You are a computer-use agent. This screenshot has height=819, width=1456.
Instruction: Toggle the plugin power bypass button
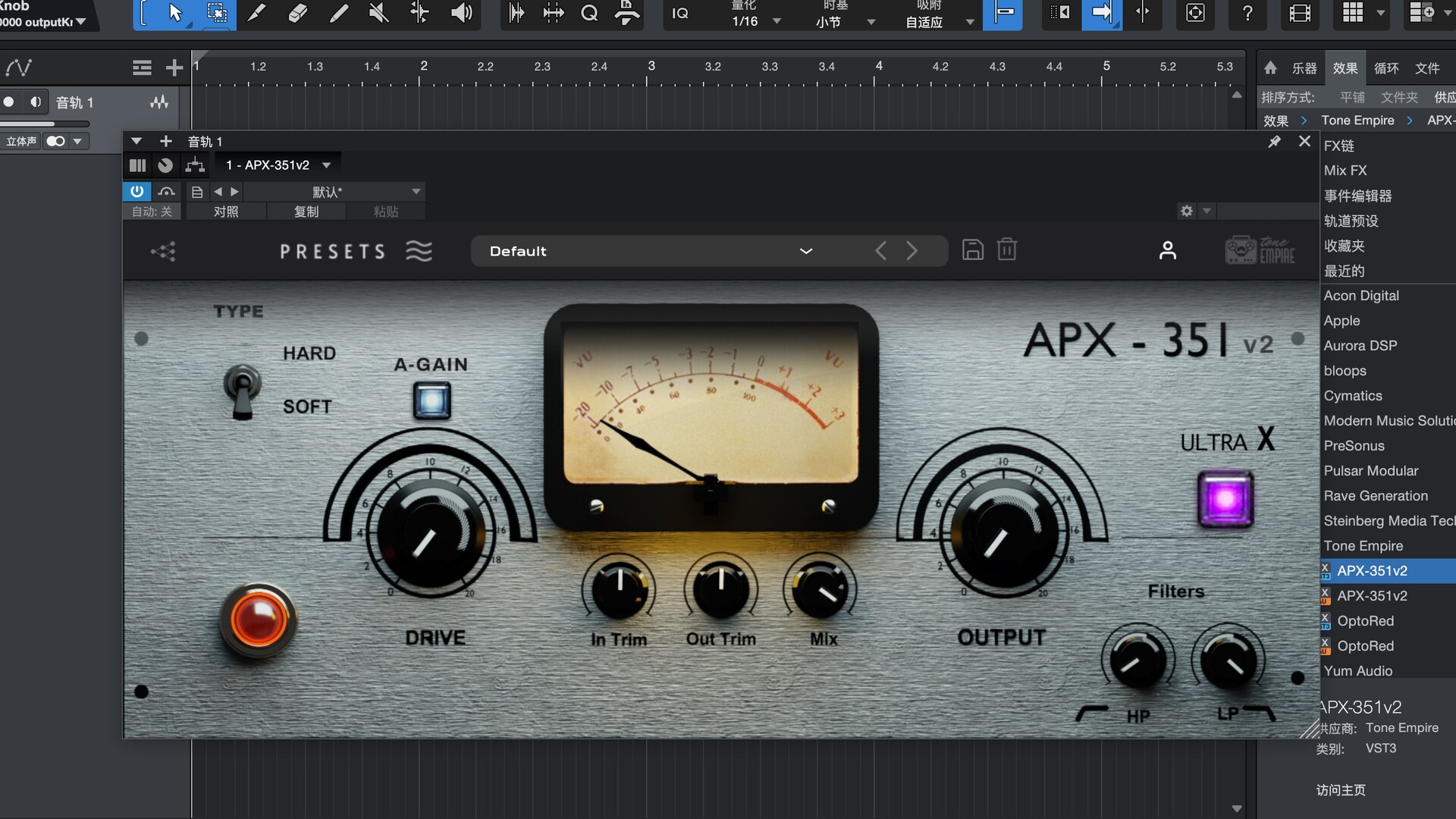[136, 192]
